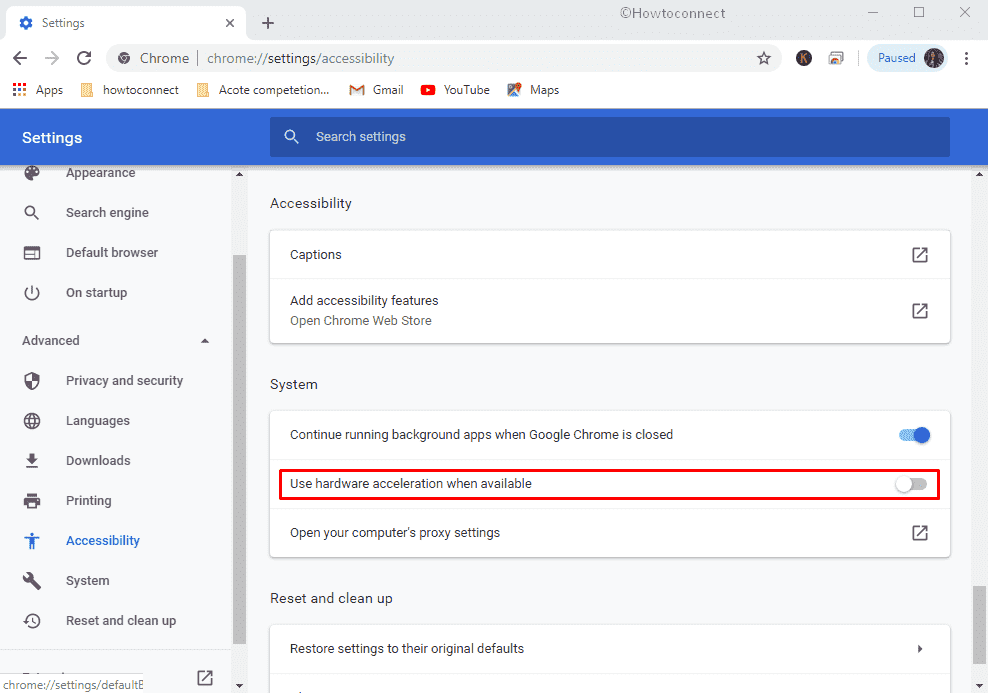The height and width of the screenshot is (693, 988).
Task: Open your computer's proxy settings row
Action: point(610,533)
